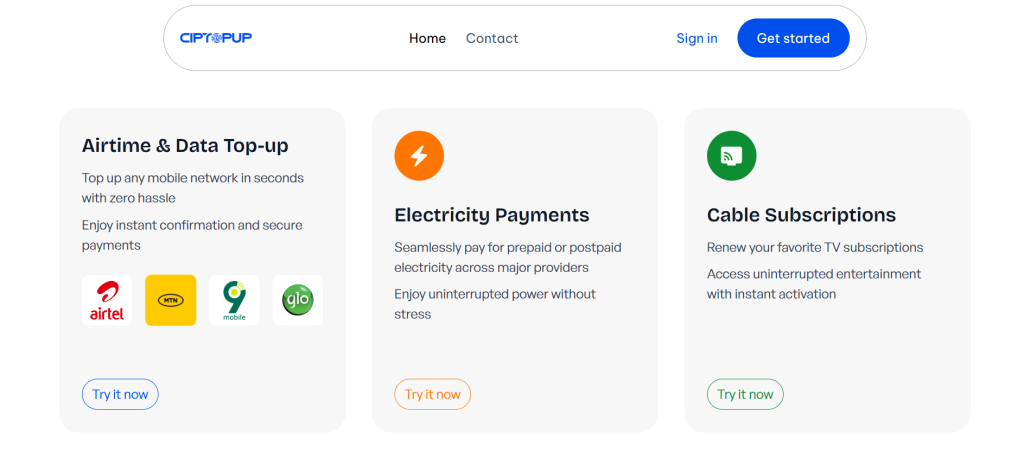
Task: Choose the yellow MTN network icon
Action: pos(171,300)
